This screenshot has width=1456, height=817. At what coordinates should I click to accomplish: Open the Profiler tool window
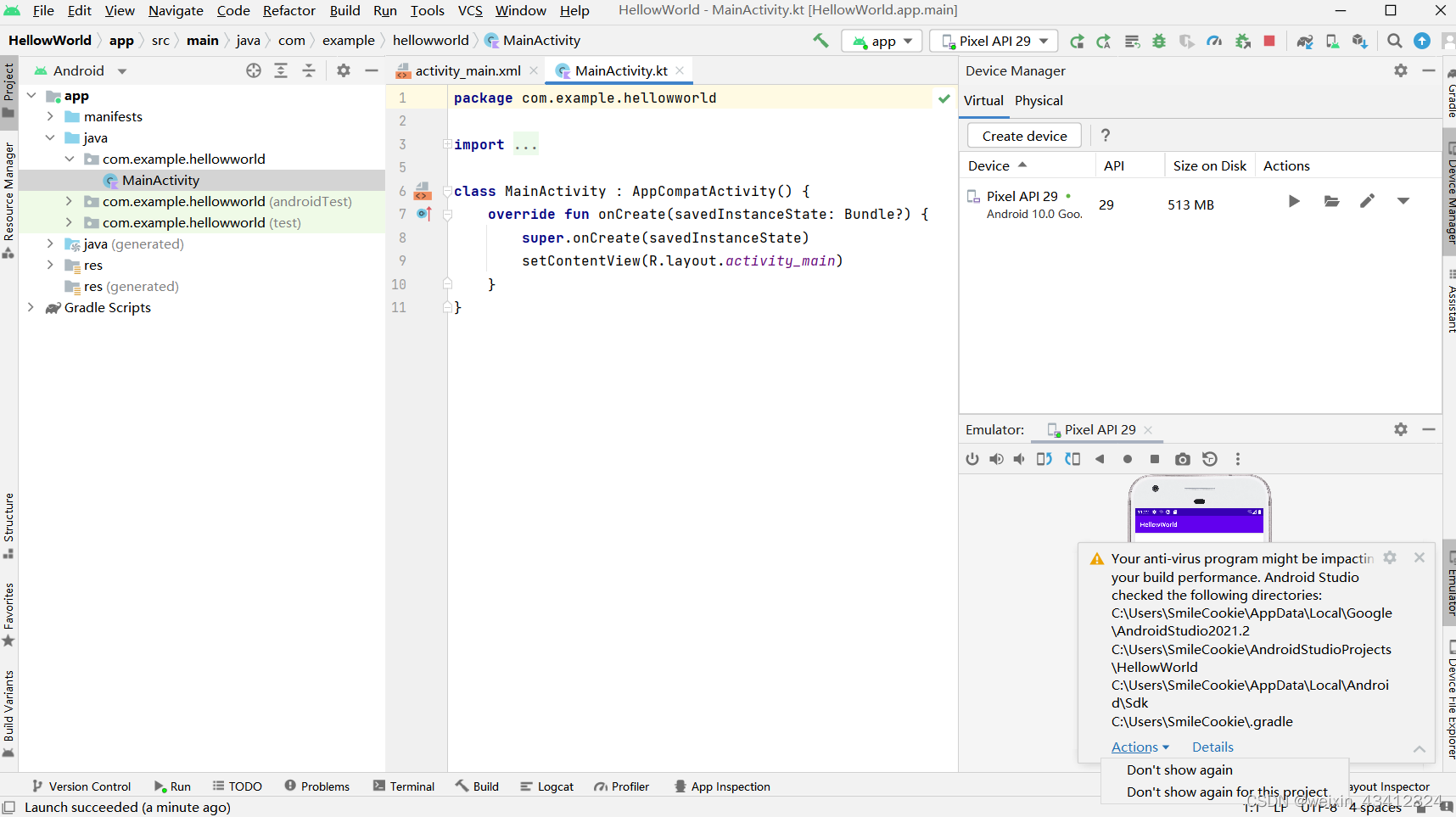tap(622, 786)
